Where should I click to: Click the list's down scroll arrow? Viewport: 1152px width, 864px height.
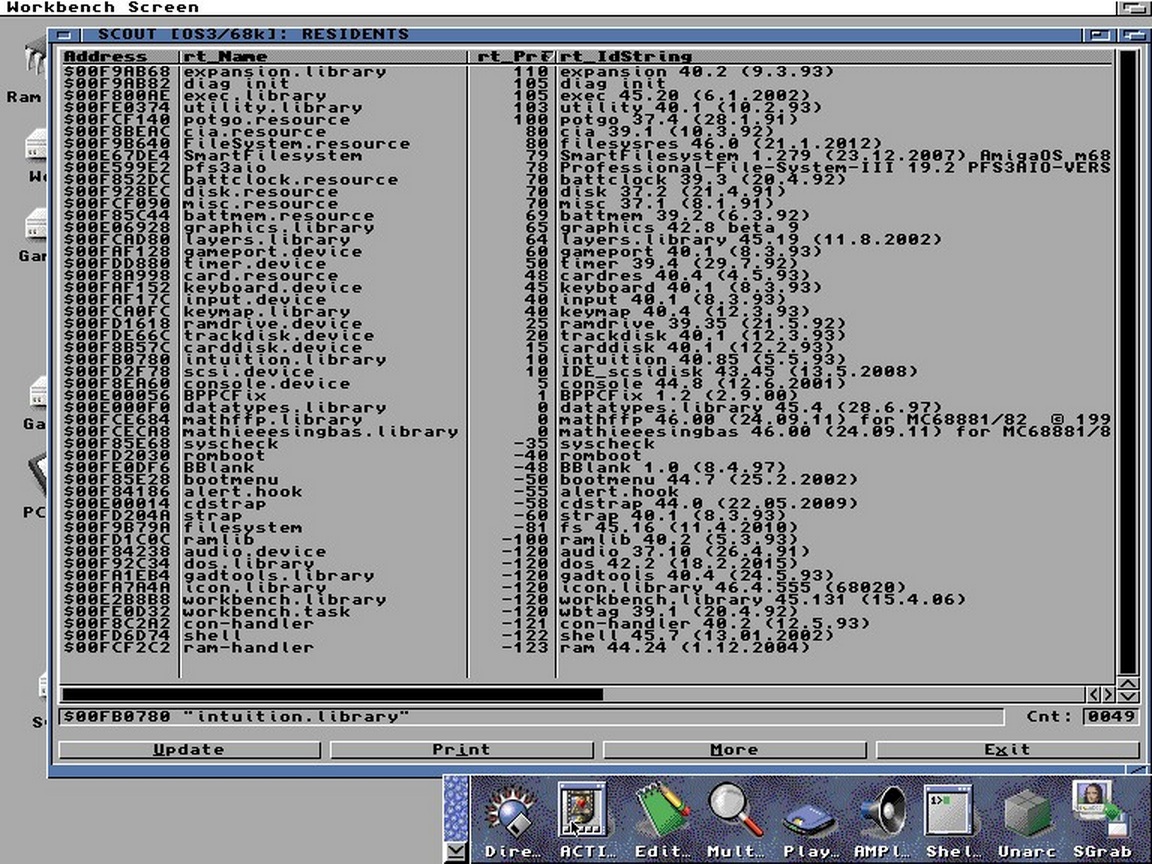point(1128,696)
